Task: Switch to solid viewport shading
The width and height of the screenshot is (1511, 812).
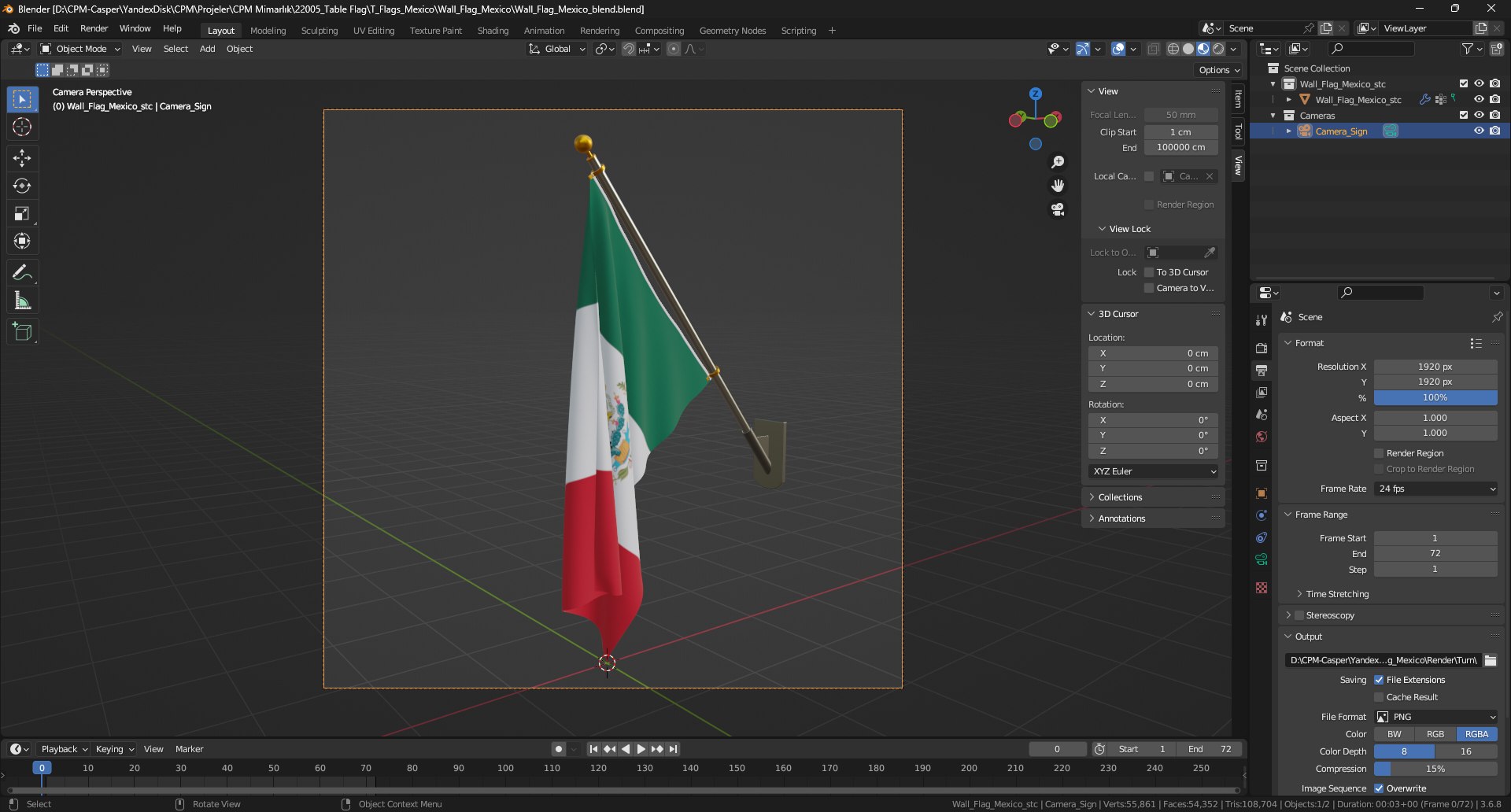Action: click(1188, 49)
